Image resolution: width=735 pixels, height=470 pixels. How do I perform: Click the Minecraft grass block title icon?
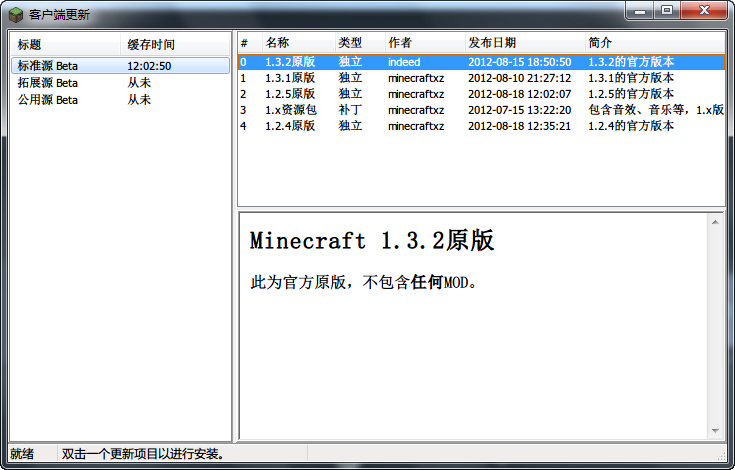tap(16, 15)
